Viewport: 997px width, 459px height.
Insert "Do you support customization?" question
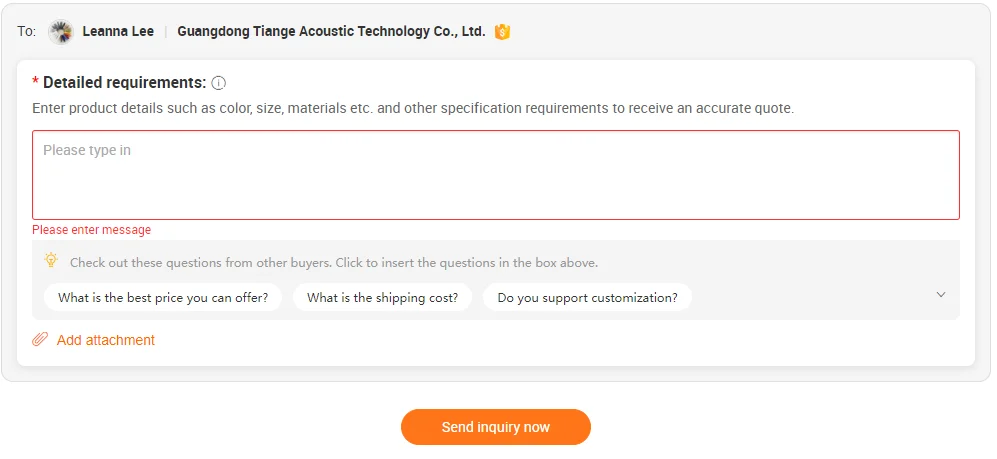[587, 298]
